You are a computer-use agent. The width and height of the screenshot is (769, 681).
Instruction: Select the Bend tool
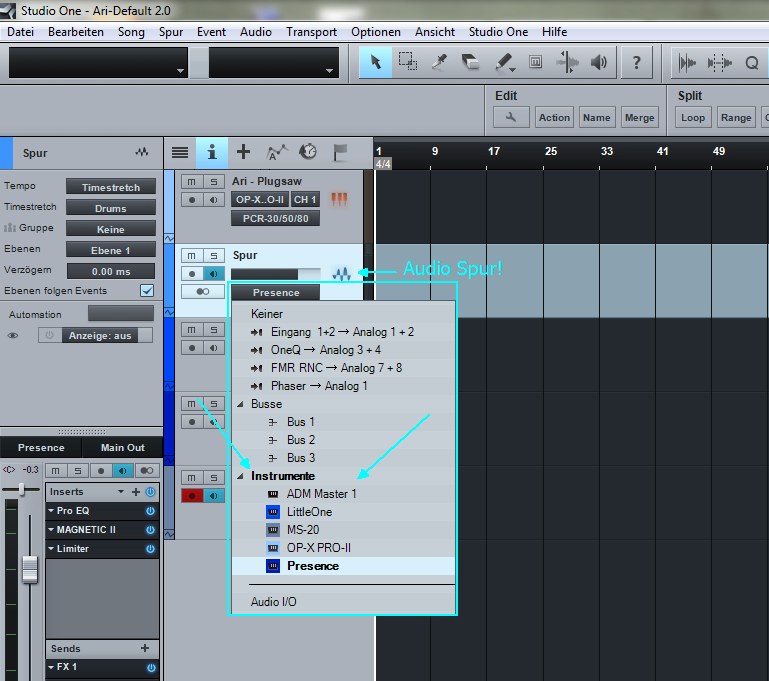tap(567, 62)
